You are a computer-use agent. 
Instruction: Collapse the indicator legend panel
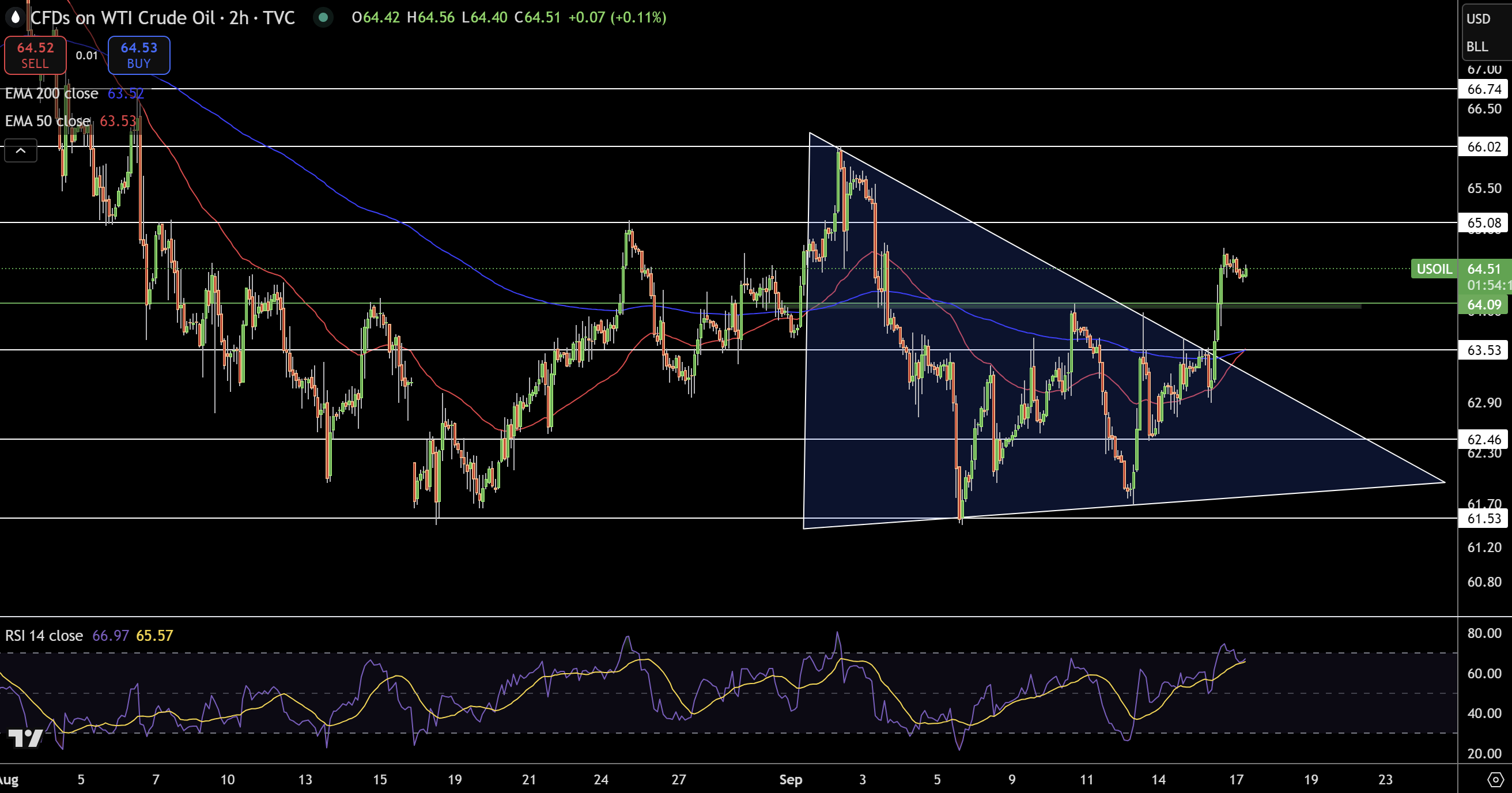coord(21,150)
